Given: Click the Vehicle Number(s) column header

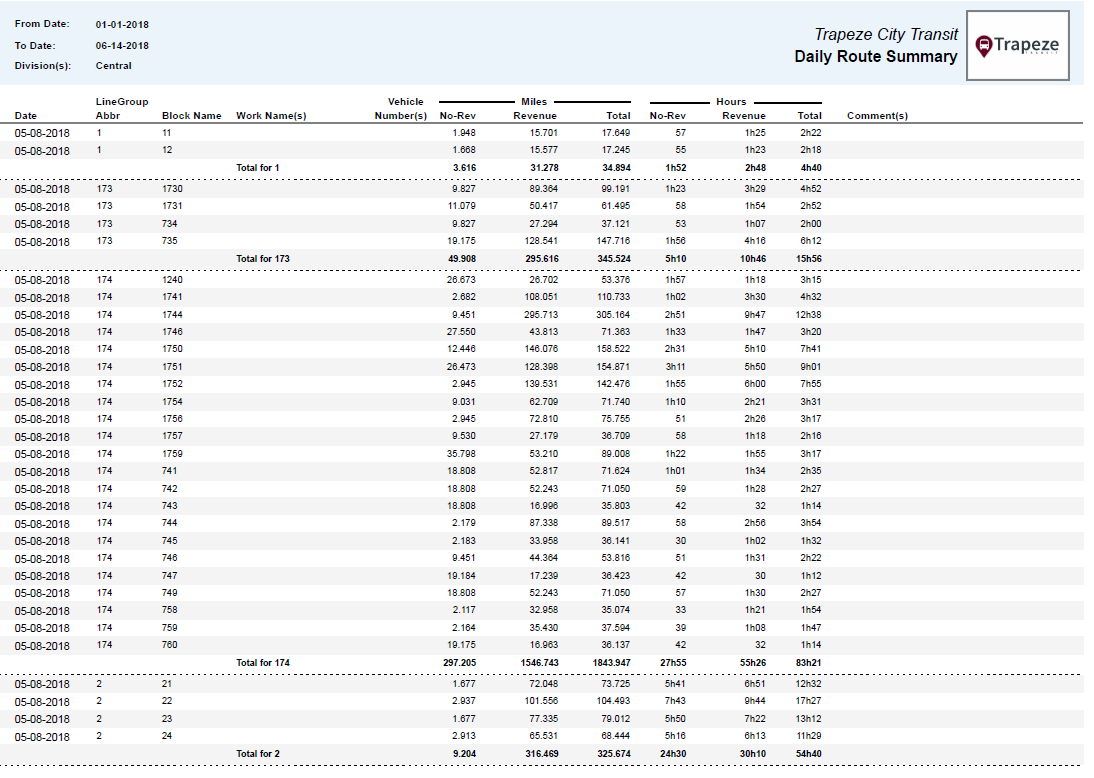Looking at the screenshot, I should 403,108.
